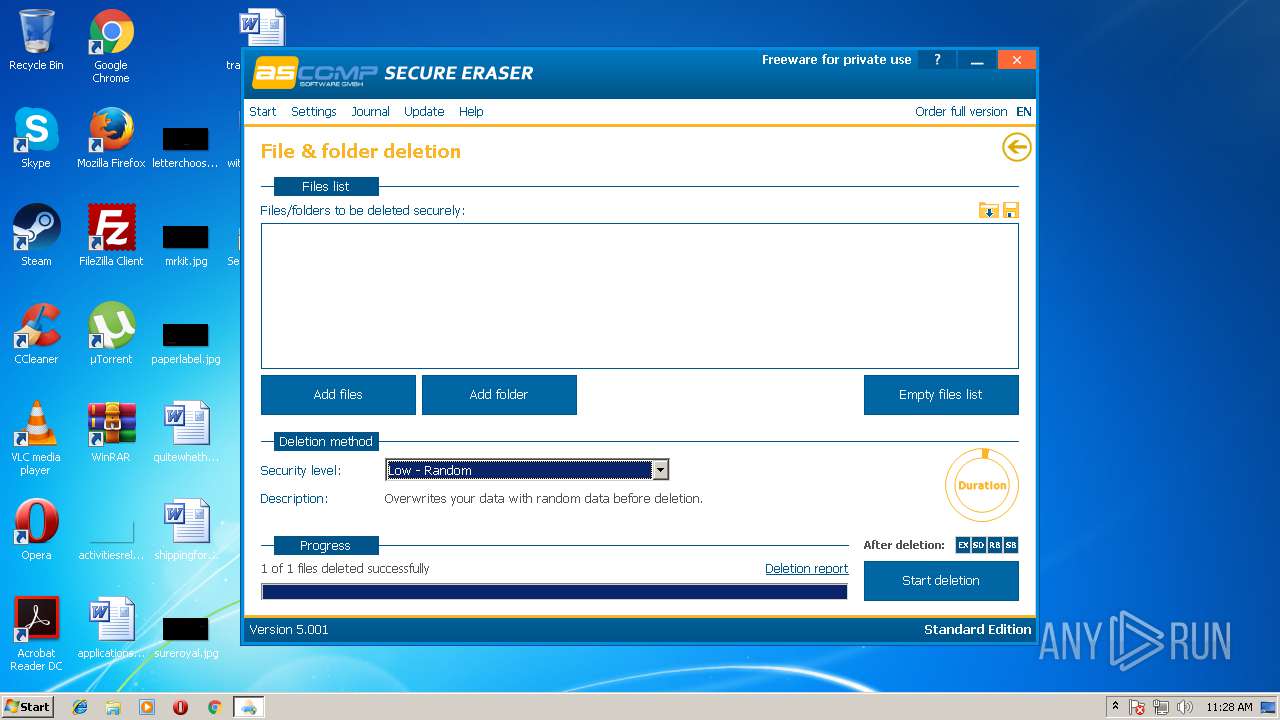The width and height of the screenshot is (1280, 720).
Task: Select the letterchoos... desktop file
Action: pos(186,147)
